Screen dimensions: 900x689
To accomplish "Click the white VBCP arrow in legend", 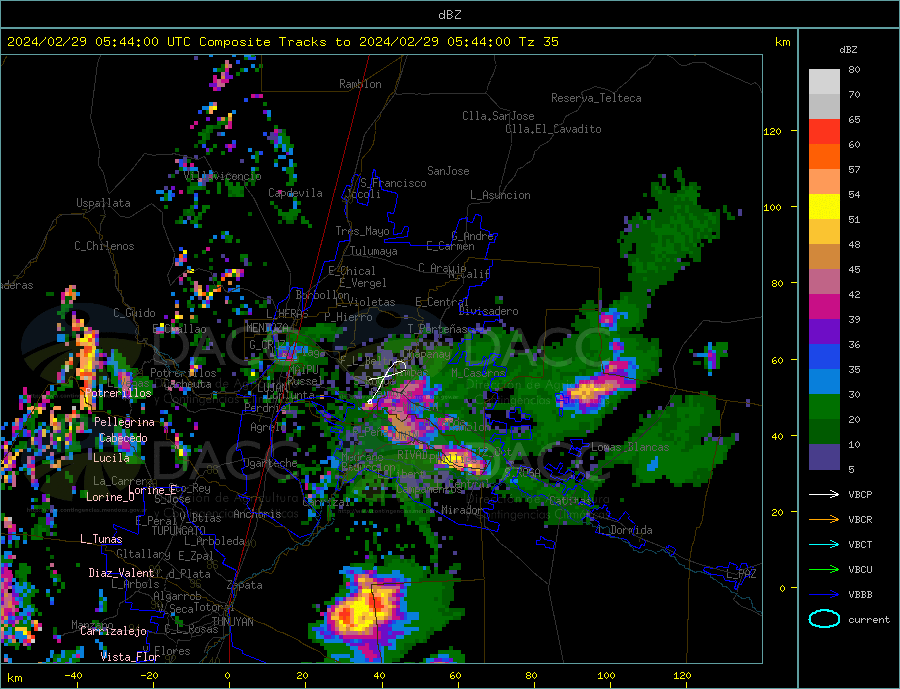I will point(824,494).
